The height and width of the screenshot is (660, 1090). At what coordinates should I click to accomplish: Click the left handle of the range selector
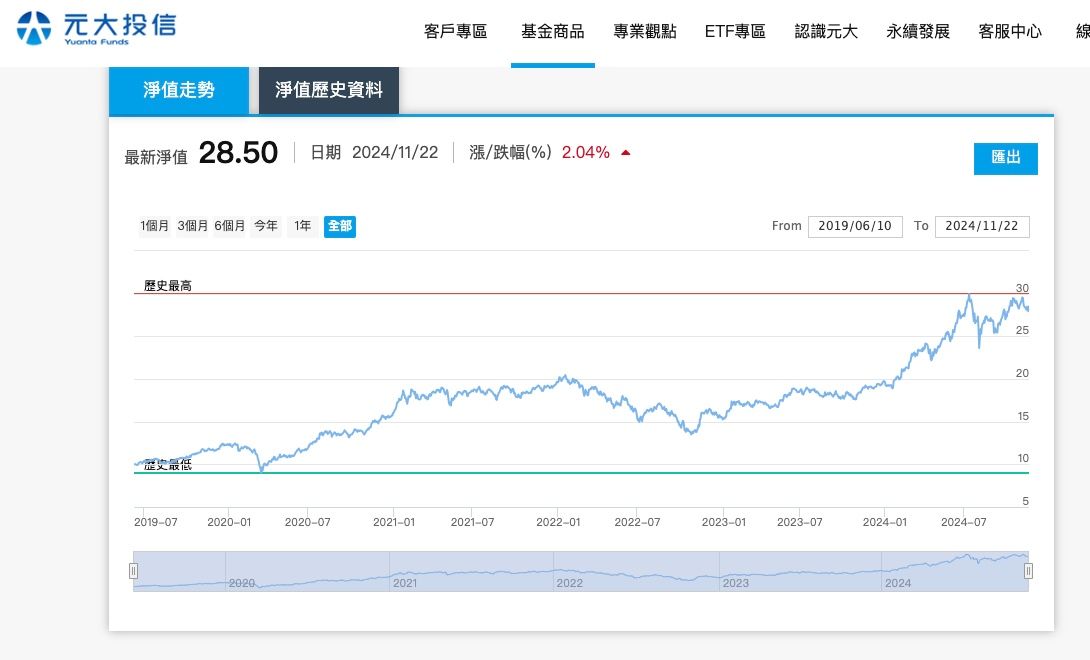point(133,570)
